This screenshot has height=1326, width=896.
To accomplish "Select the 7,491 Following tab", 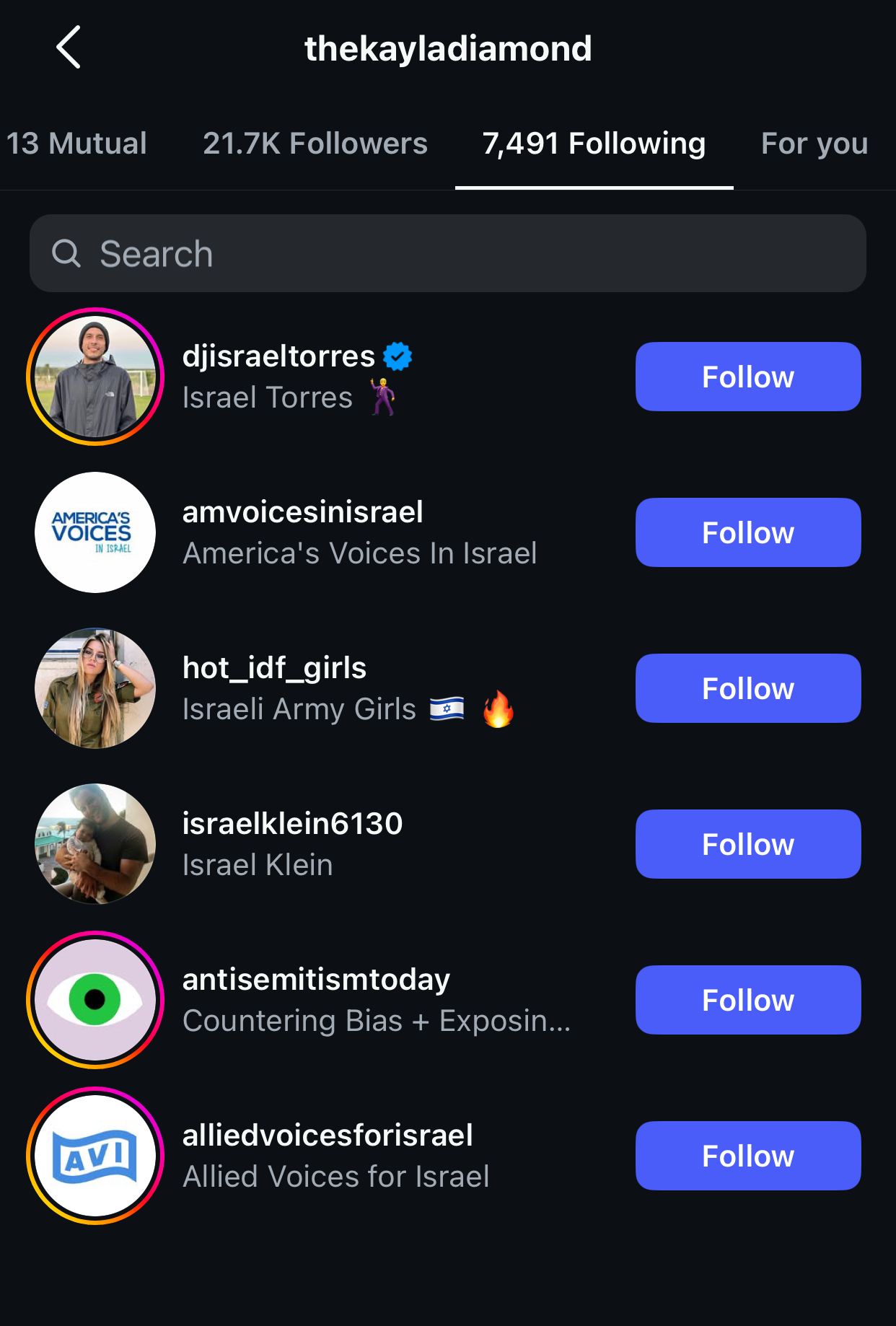I will pos(594,144).
